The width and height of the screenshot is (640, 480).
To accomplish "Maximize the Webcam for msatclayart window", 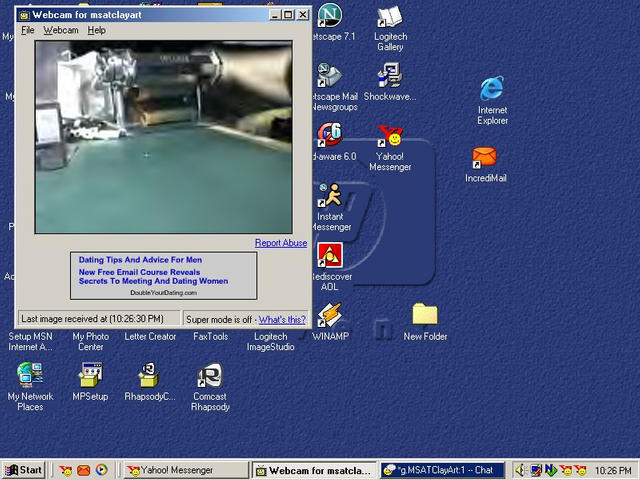I will tap(288, 15).
